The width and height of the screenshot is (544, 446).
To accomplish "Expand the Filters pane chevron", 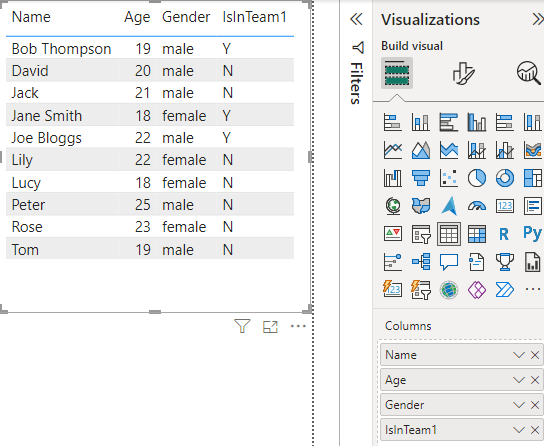I will click(356, 19).
